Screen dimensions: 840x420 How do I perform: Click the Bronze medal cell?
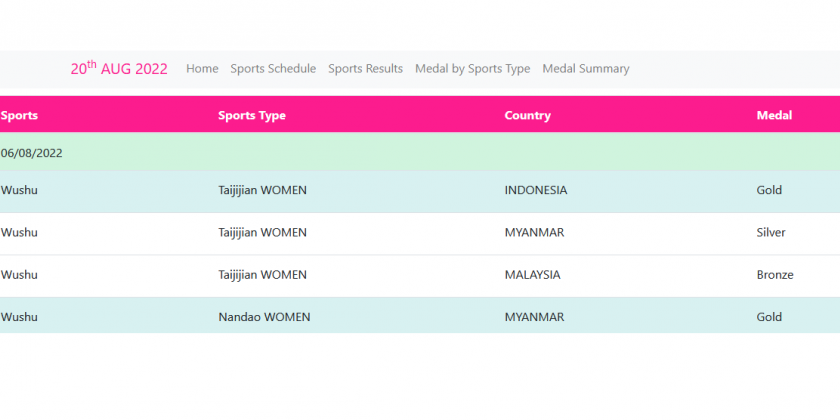point(775,275)
